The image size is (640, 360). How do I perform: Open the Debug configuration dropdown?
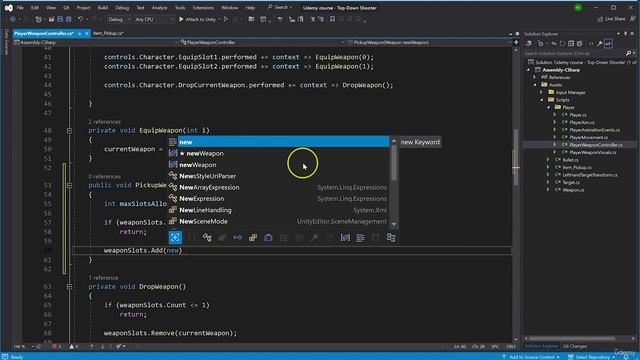click(119, 19)
